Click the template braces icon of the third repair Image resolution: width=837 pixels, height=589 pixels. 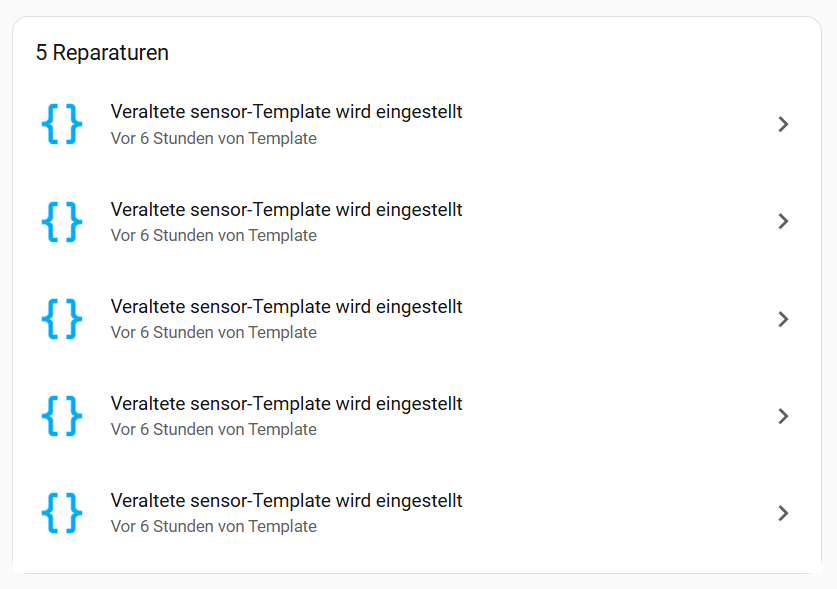(61, 318)
